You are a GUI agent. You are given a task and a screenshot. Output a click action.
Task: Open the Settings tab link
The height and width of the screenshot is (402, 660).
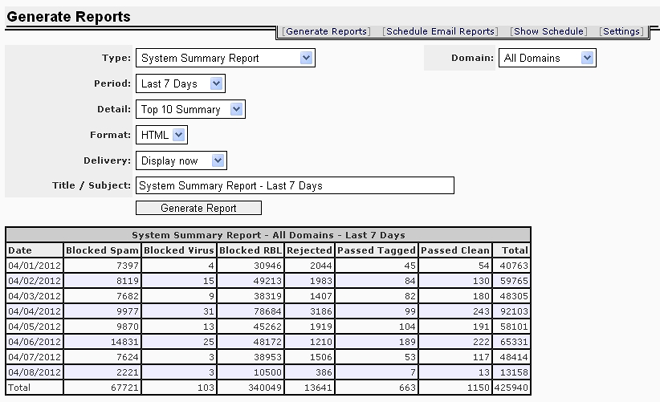click(621, 32)
